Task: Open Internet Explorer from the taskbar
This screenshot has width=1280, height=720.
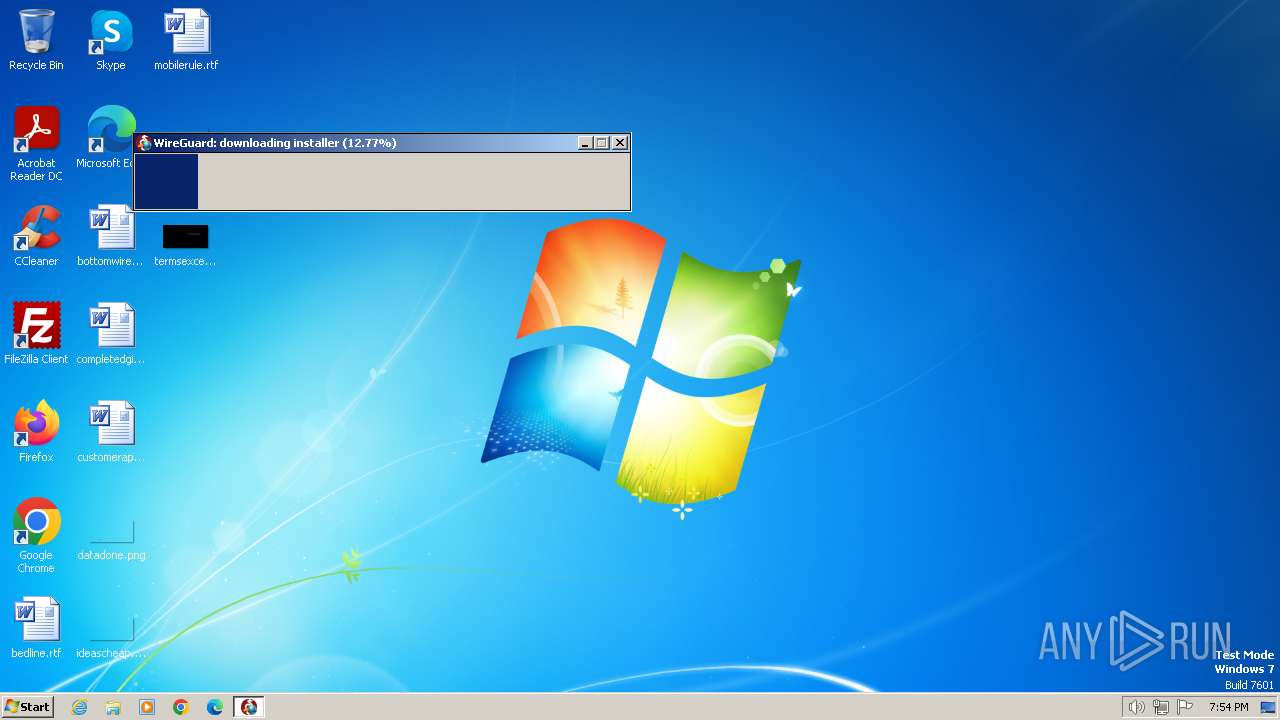Action: tap(80, 707)
